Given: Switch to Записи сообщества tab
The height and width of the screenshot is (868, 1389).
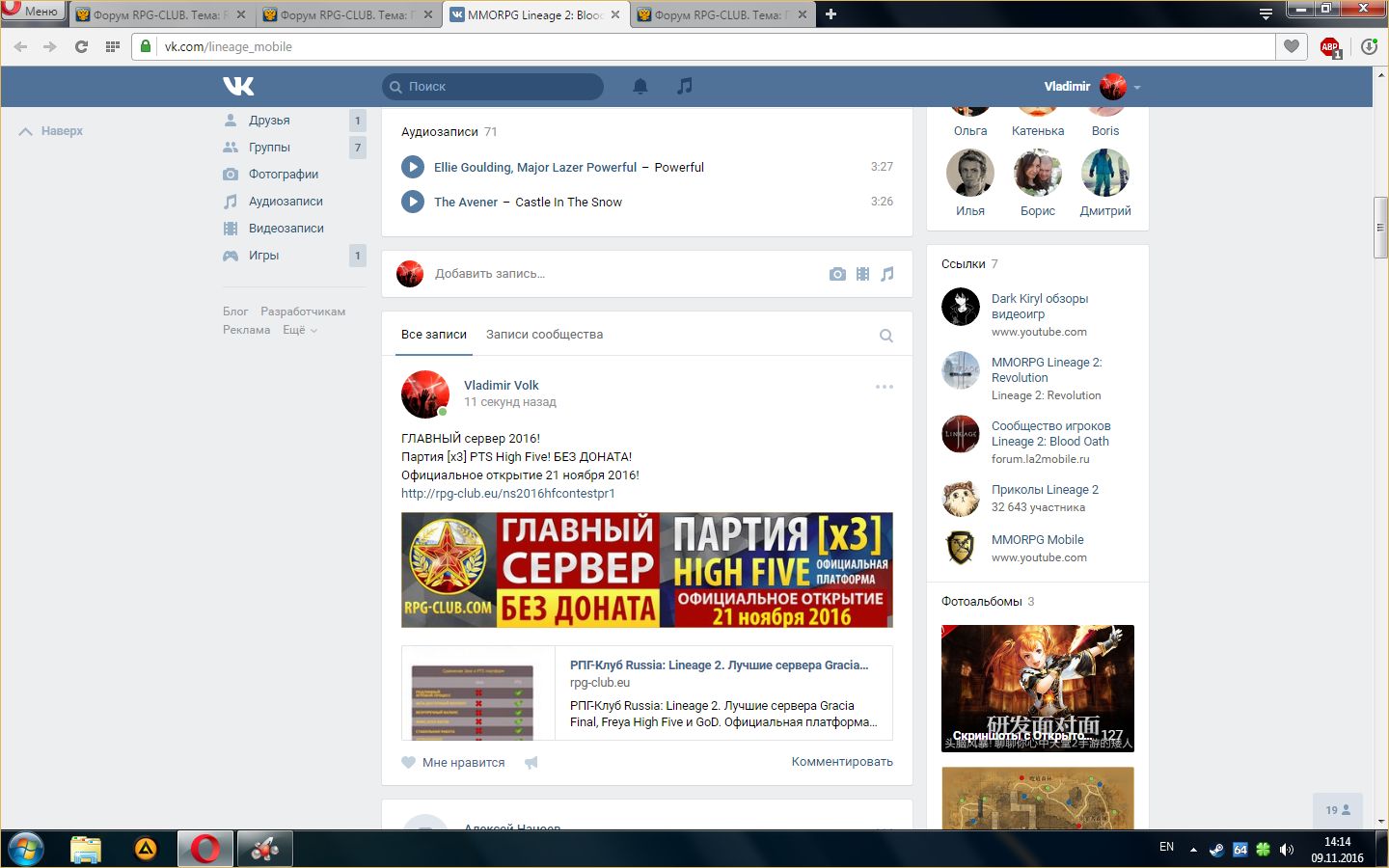Looking at the screenshot, I should 544,335.
